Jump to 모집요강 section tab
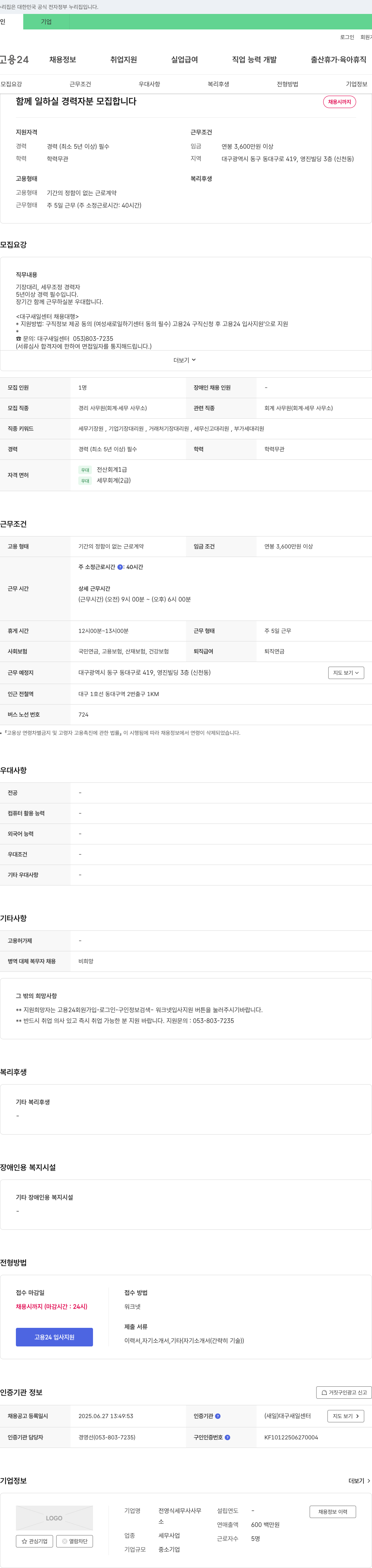372x1568 pixels. click(11, 84)
